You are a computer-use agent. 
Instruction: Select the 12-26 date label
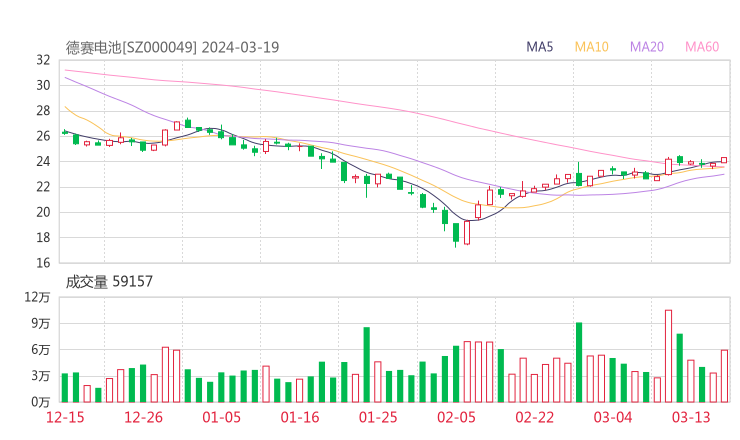pos(143,417)
